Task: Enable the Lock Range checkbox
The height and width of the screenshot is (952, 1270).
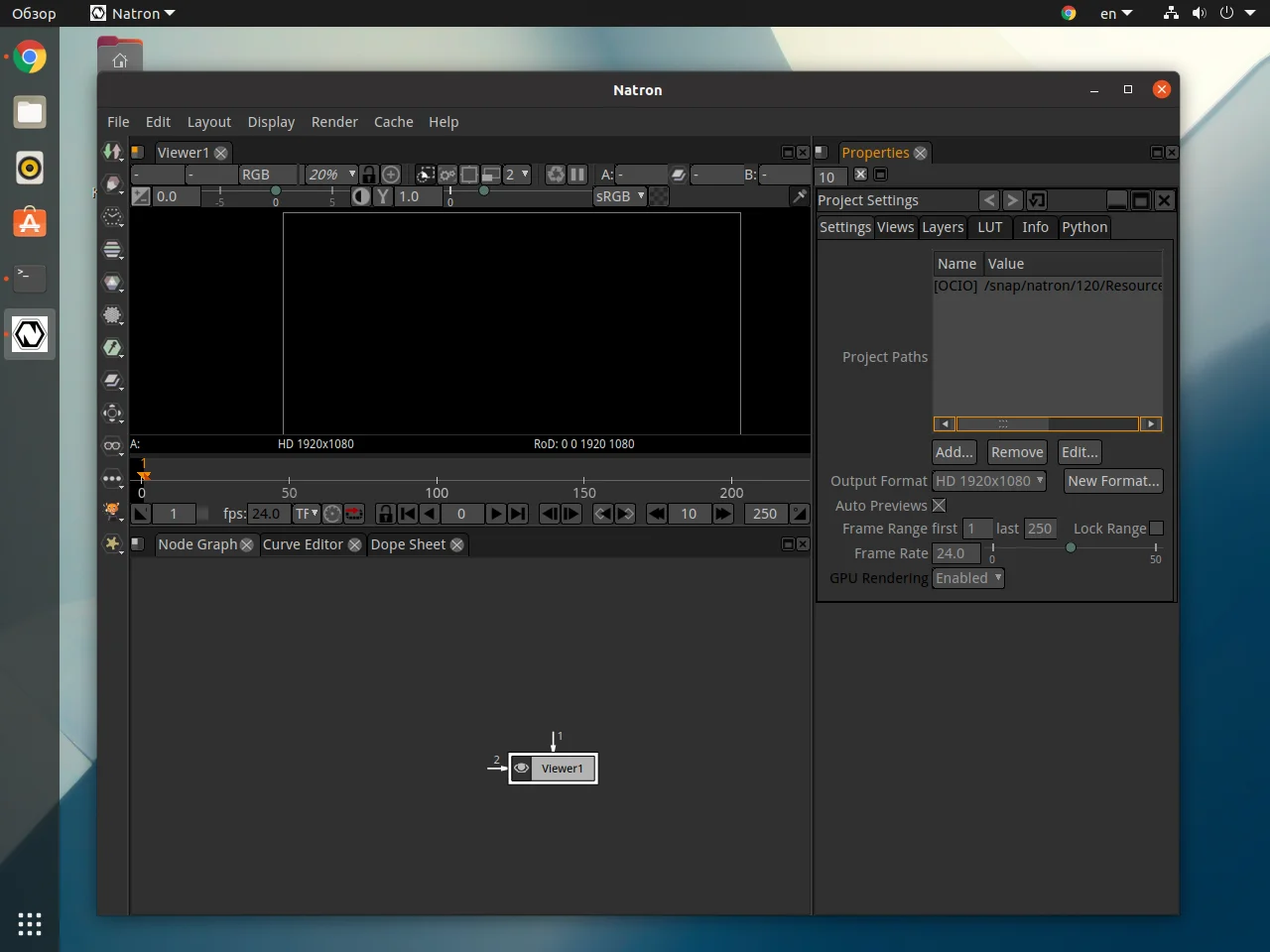Action: point(1156,529)
